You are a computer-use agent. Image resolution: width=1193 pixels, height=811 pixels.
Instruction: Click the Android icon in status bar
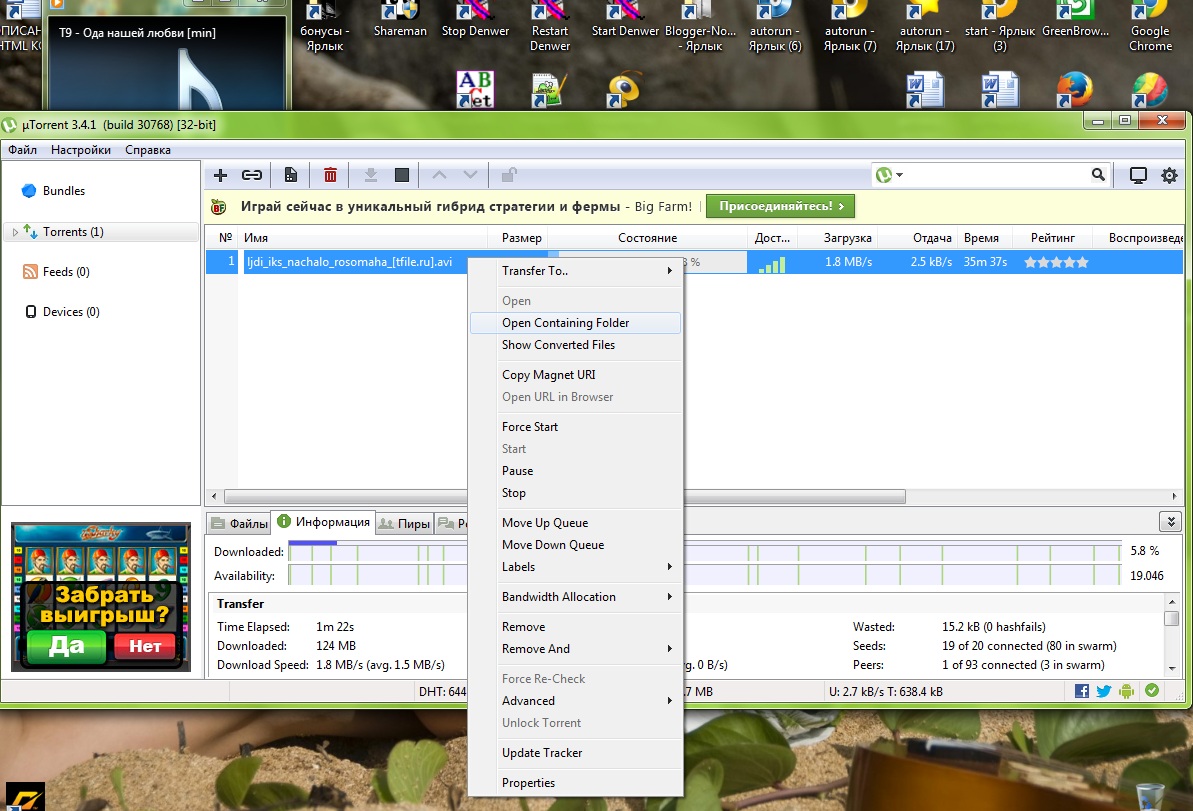point(1128,691)
